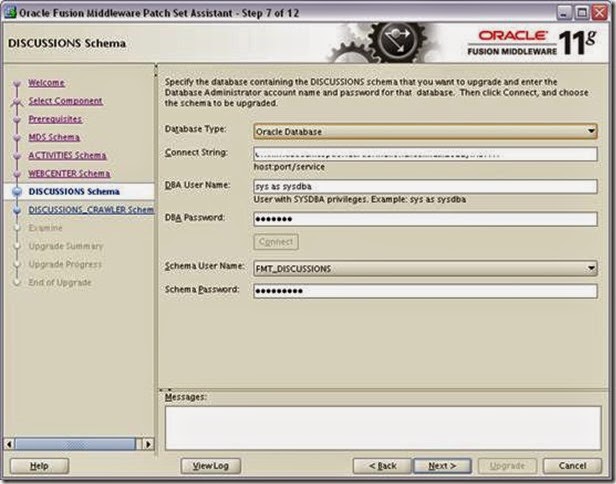Open the Database Type dropdown
This screenshot has height=484, width=616.
pyautogui.click(x=425, y=132)
